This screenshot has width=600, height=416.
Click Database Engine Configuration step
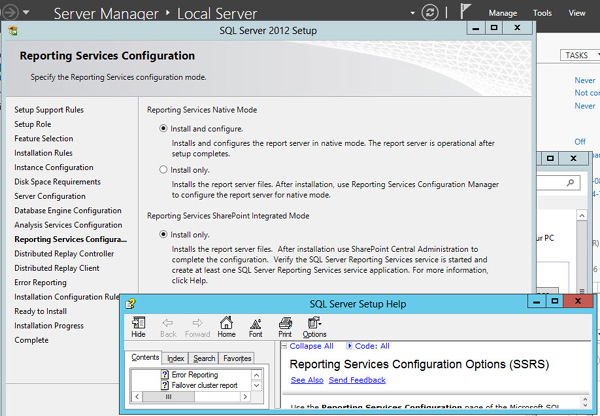coord(68,210)
